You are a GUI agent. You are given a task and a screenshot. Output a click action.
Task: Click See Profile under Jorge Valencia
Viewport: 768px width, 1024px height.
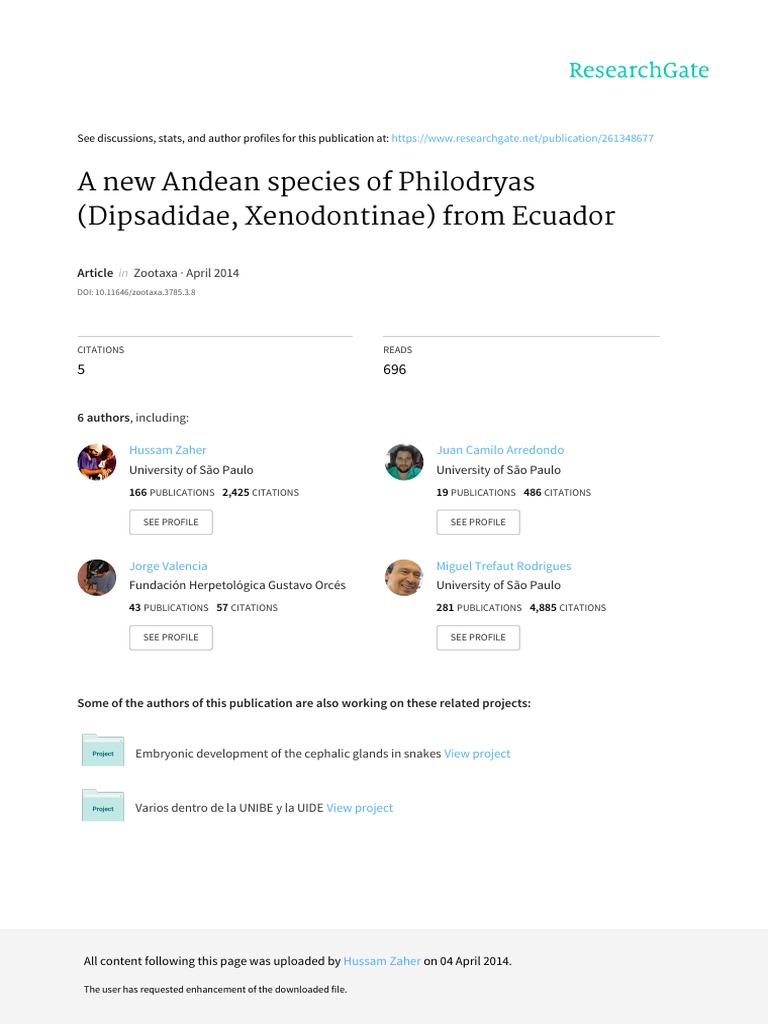point(171,637)
